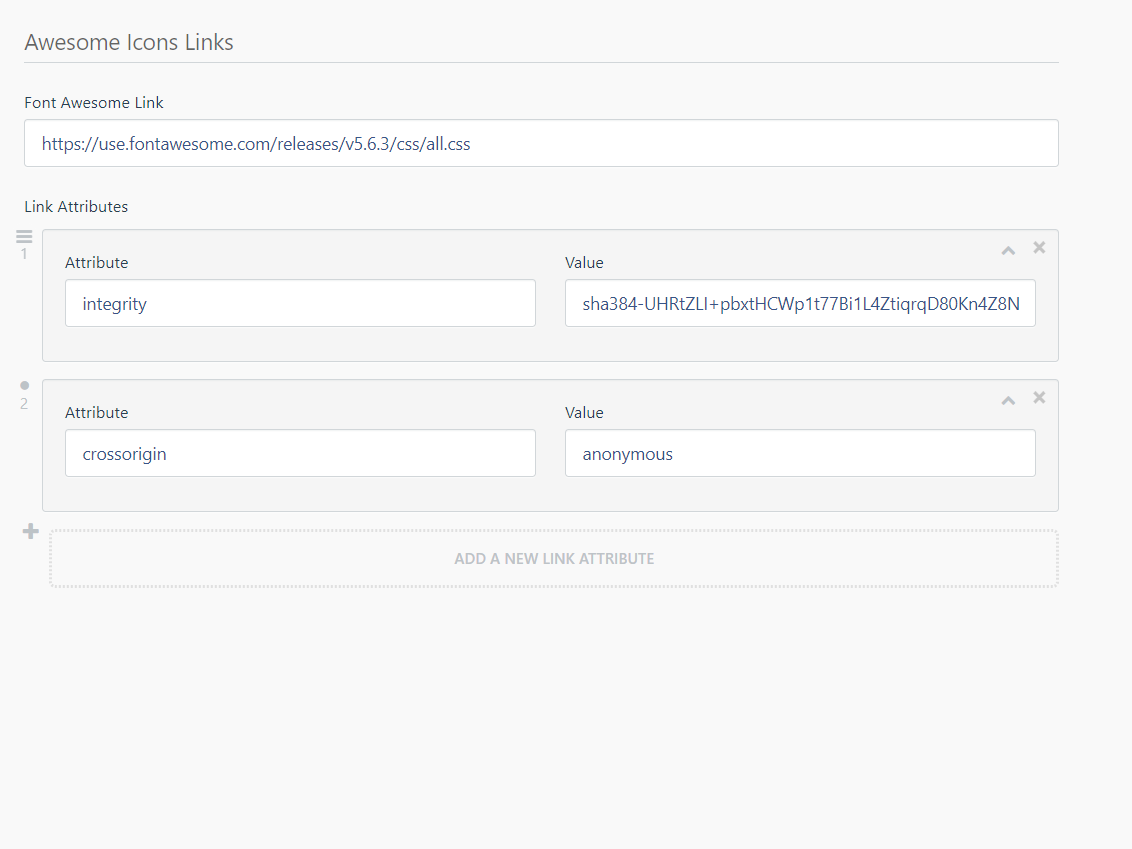Click Add a New Link Attribute button

[x=554, y=559]
